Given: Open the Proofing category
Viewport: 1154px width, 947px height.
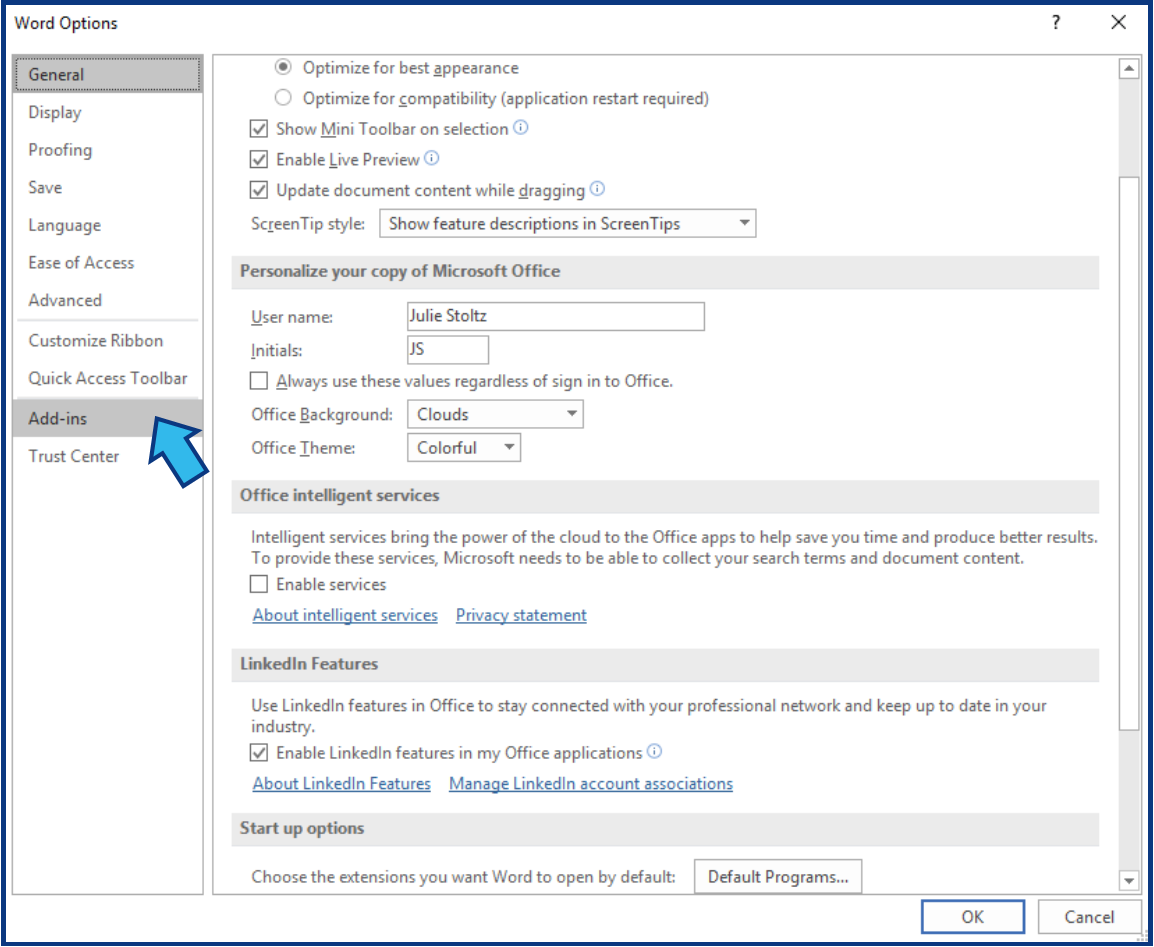Looking at the screenshot, I should (x=107, y=149).
